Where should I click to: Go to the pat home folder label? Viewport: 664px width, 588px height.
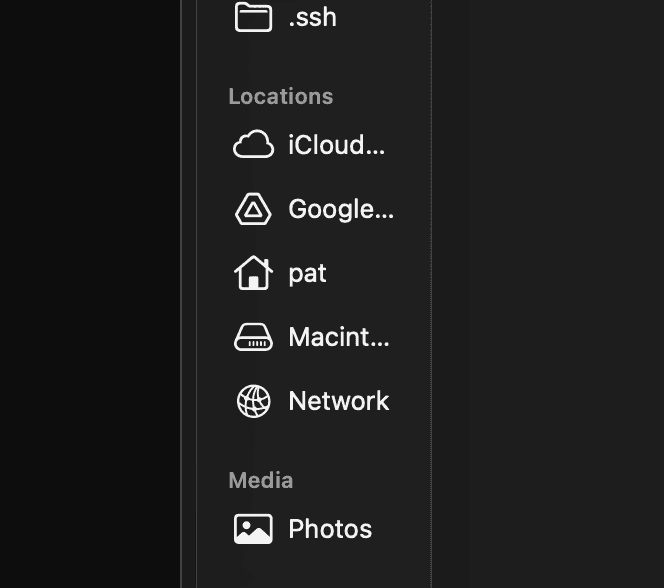coord(307,273)
